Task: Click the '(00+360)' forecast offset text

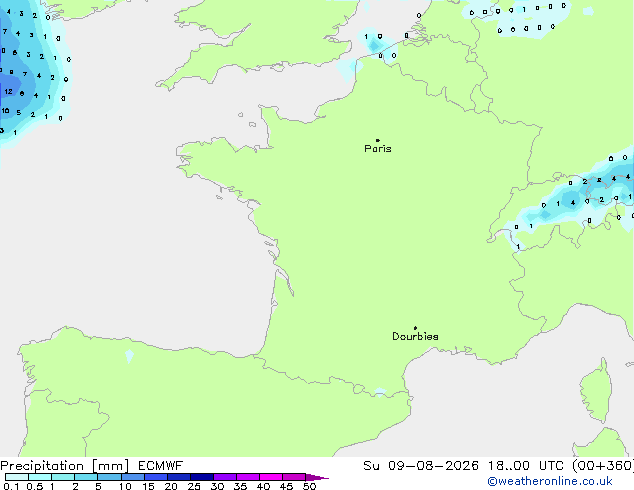Action: pyautogui.click(x=603, y=466)
